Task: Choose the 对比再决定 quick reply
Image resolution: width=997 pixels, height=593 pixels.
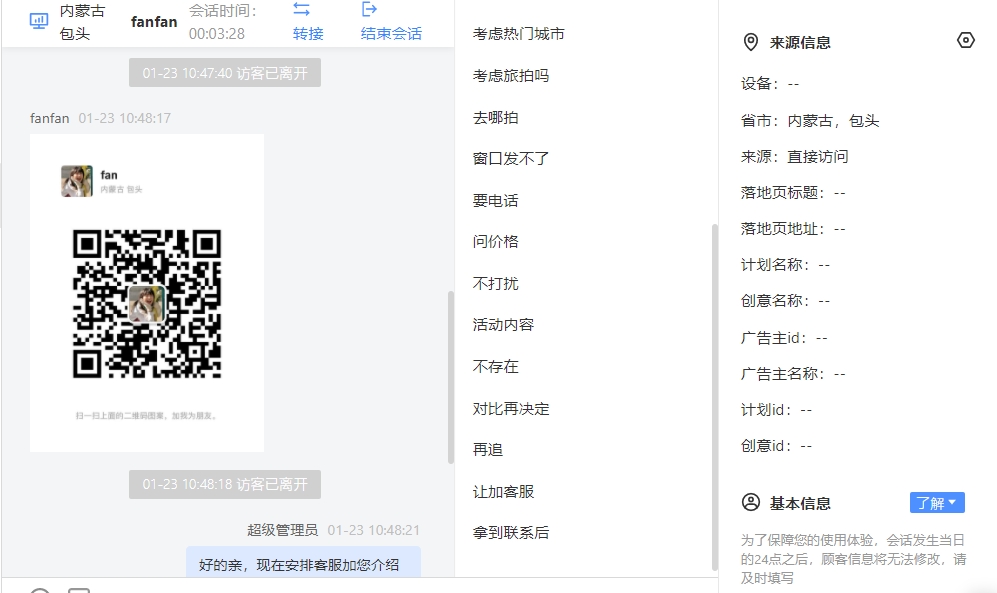Action: [511, 409]
